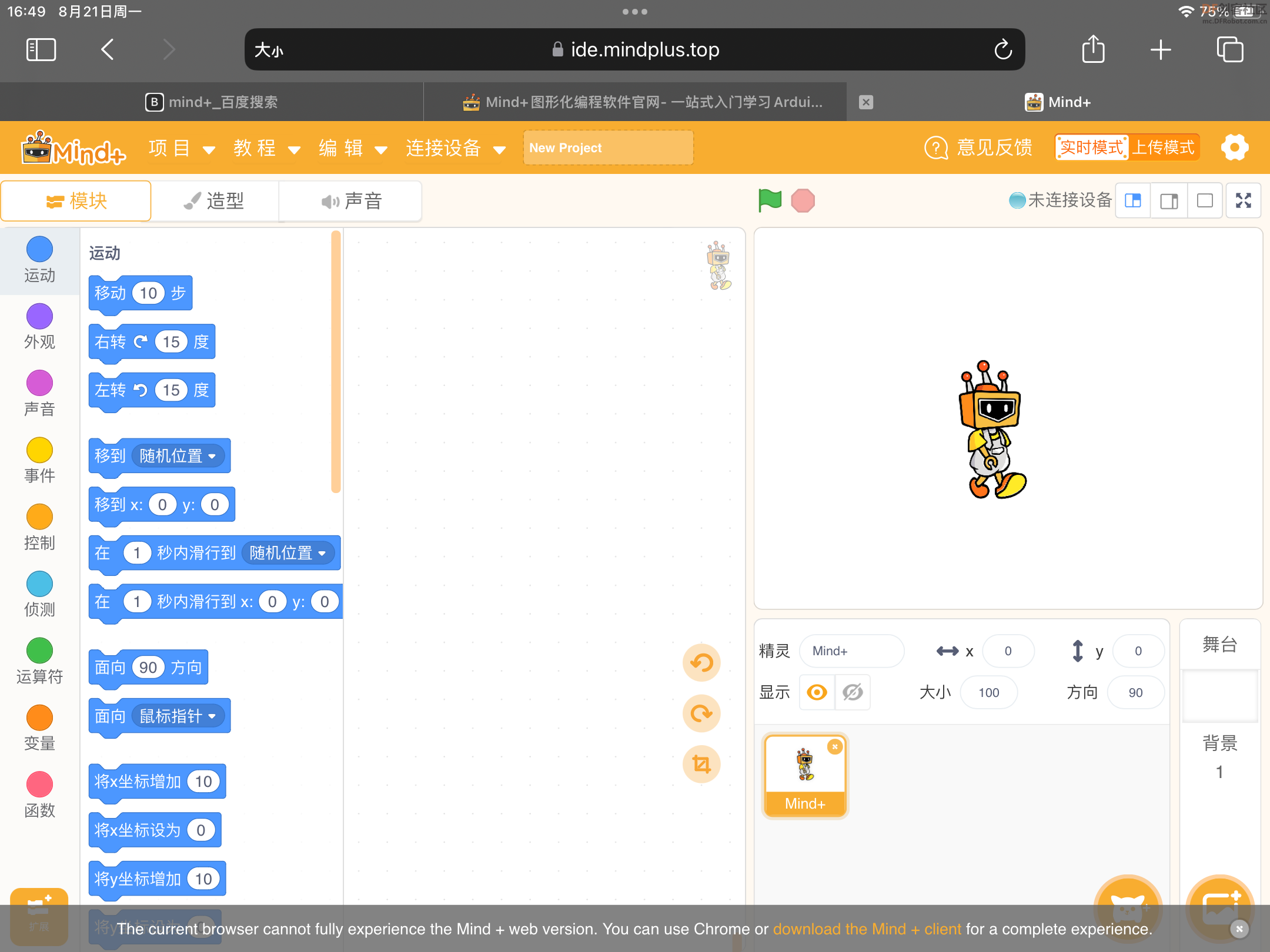This screenshot has height=952, width=1270.
Task: Click the crop/tidy workspace icon
Action: click(x=701, y=764)
